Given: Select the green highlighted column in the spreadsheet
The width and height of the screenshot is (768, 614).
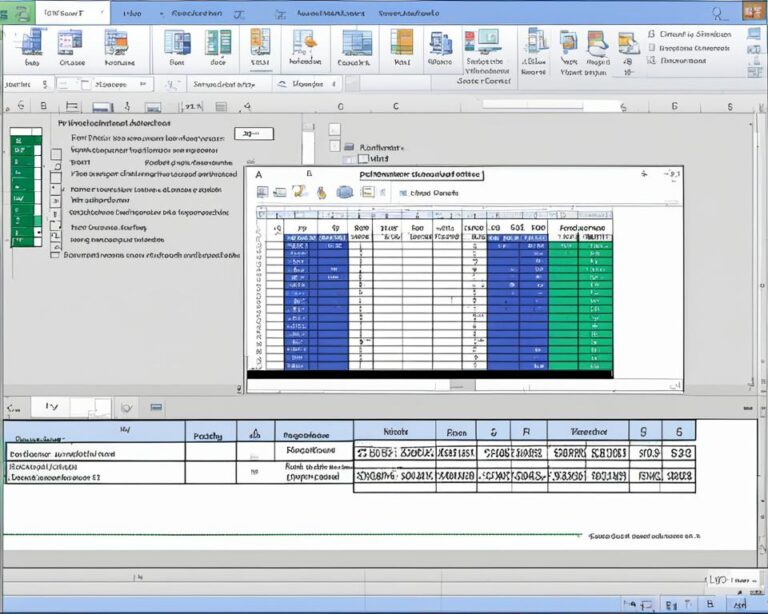Looking at the screenshot, I should point(580,300).
